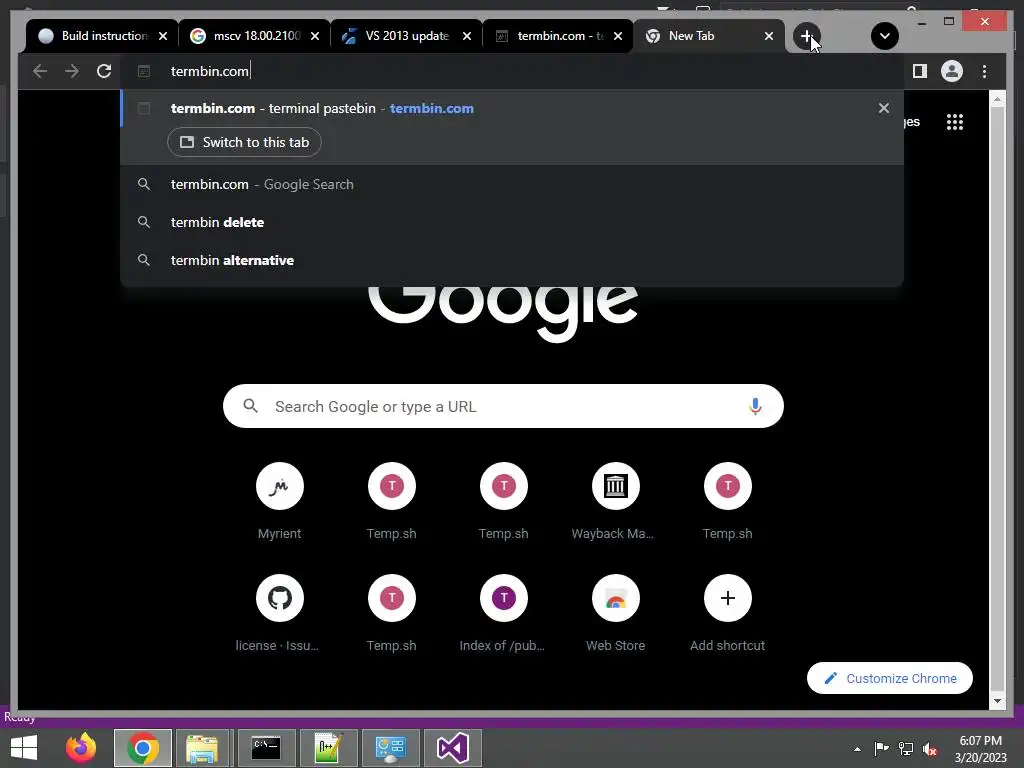Viewport: 1024px width, 768px height.
Task: Go forward using the forward arrow
Action: tap(72, 71)
